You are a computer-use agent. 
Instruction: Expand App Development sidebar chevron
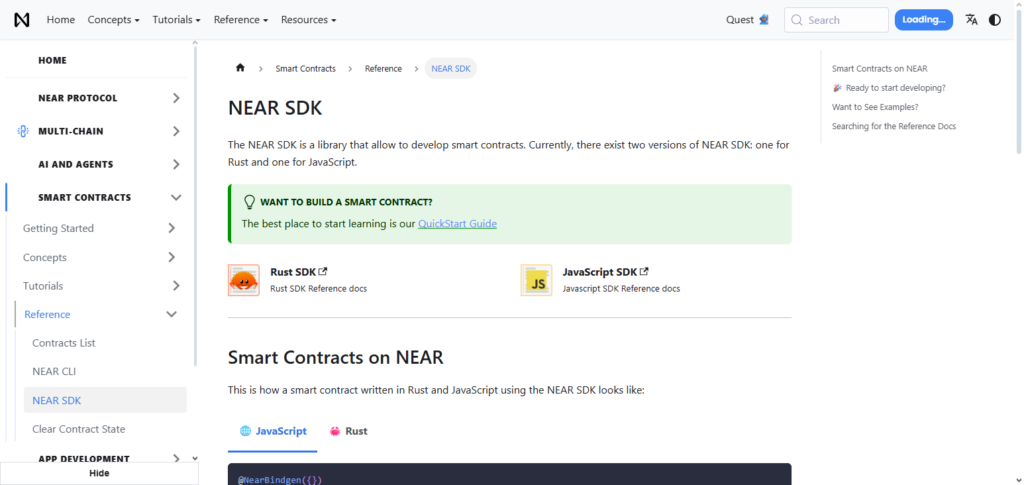pyautogui.click(x=176, y=458)
